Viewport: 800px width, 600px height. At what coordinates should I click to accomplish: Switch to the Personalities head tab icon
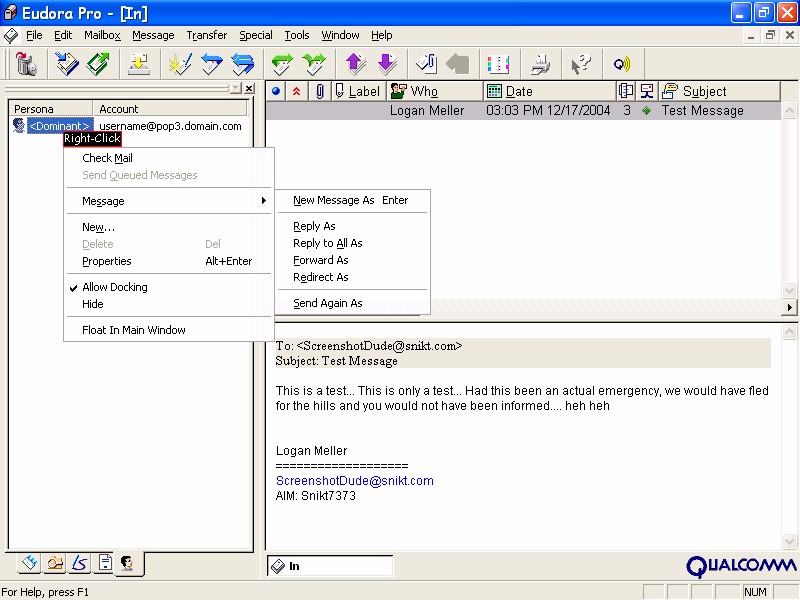coord(128,563)
